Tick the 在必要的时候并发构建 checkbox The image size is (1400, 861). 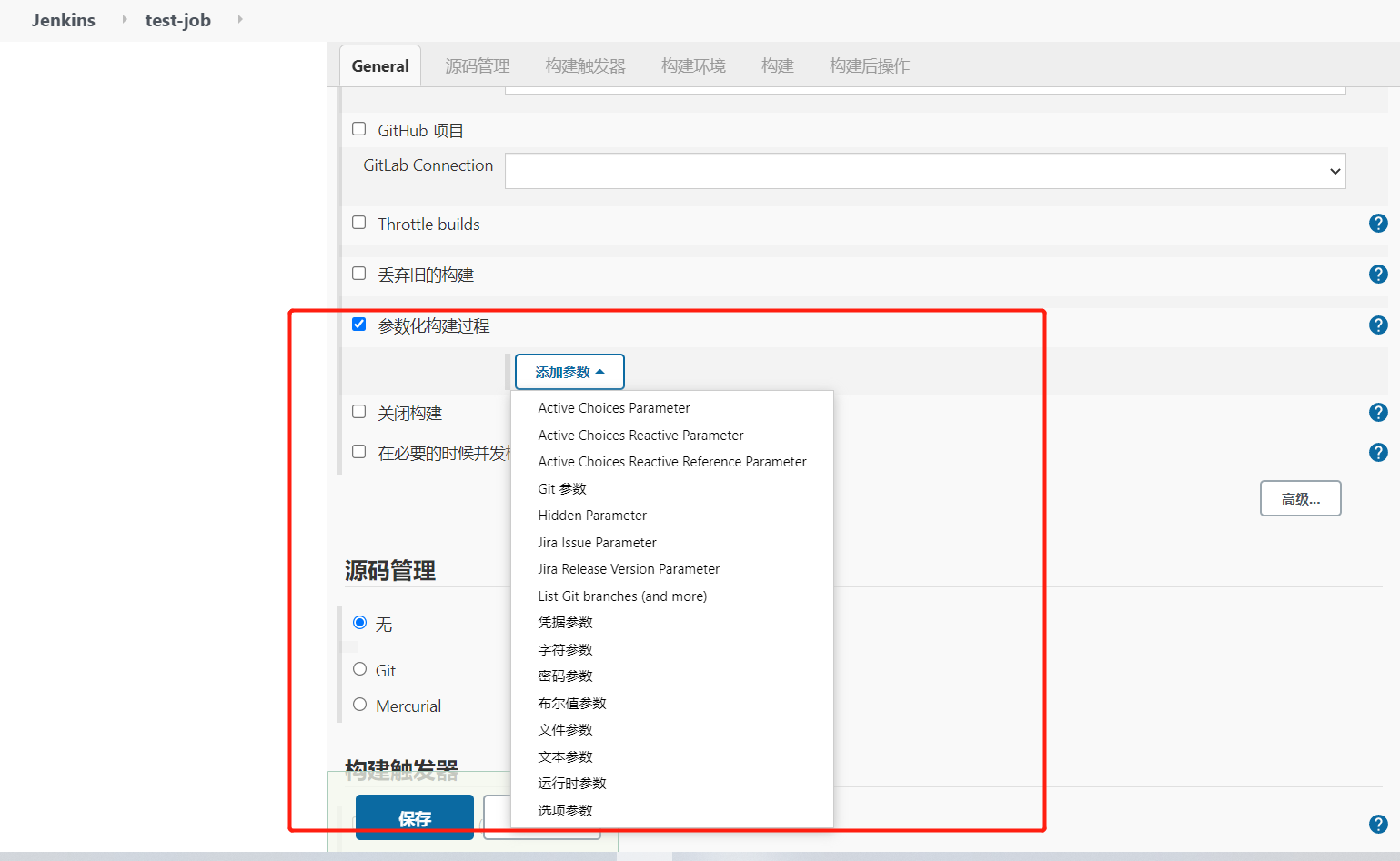click(x=359, y=452)
